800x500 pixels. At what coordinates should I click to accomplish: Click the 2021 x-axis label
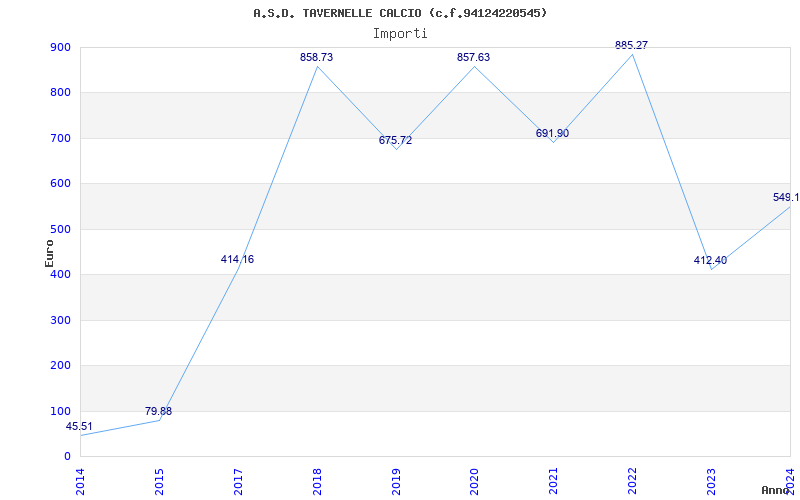click(x=554, y=481)
